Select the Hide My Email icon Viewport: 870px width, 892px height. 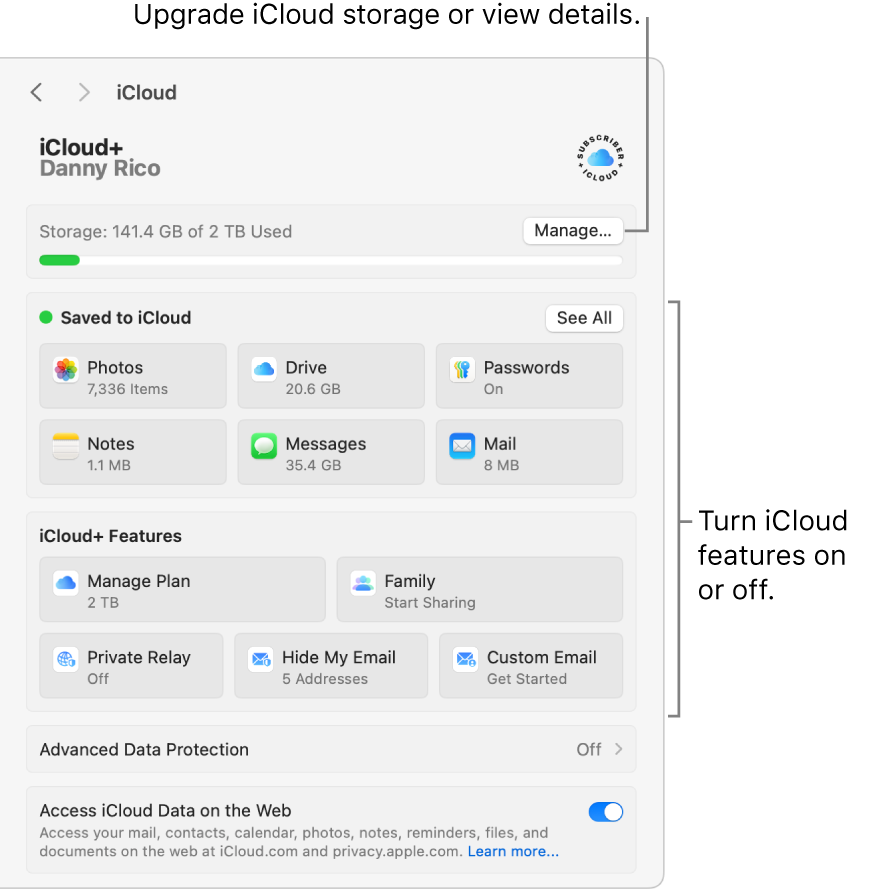tap(261, 659)
